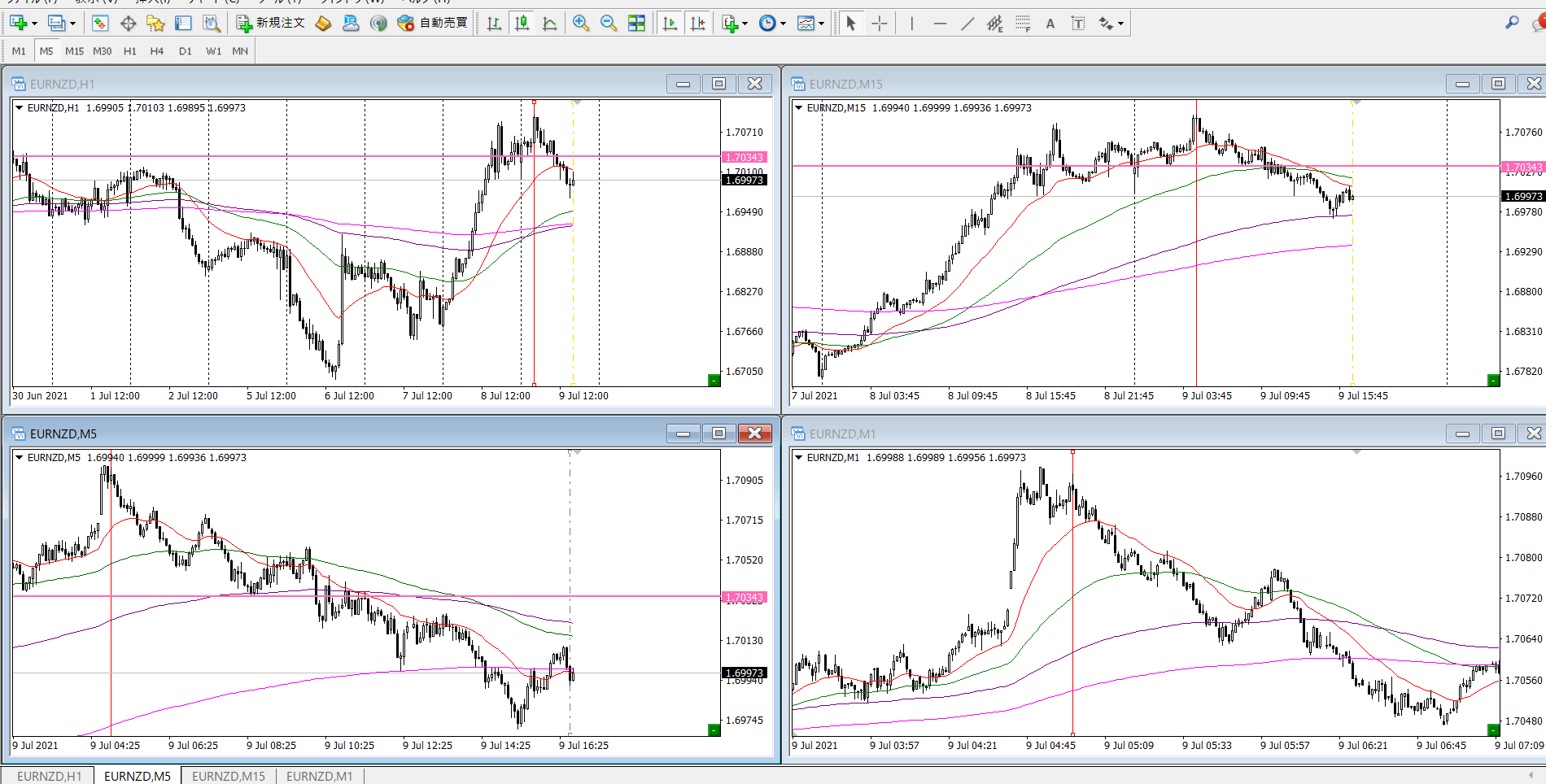Image resolution: width=1546 pixels, height=784 pixels.
Task: Show the Market Watch panel
Action: [100, 23]
